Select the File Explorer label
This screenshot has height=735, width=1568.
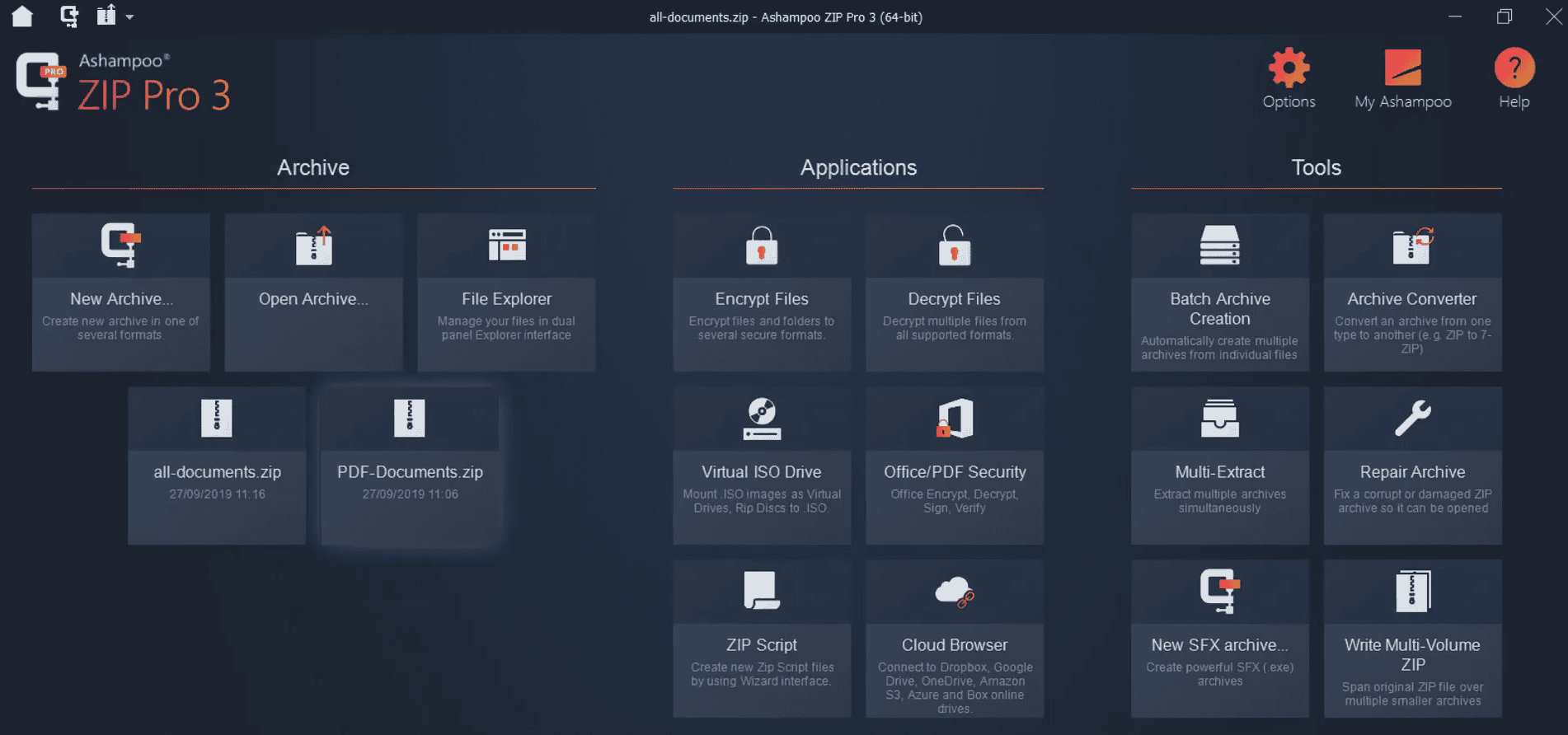(x=507, y=299)
